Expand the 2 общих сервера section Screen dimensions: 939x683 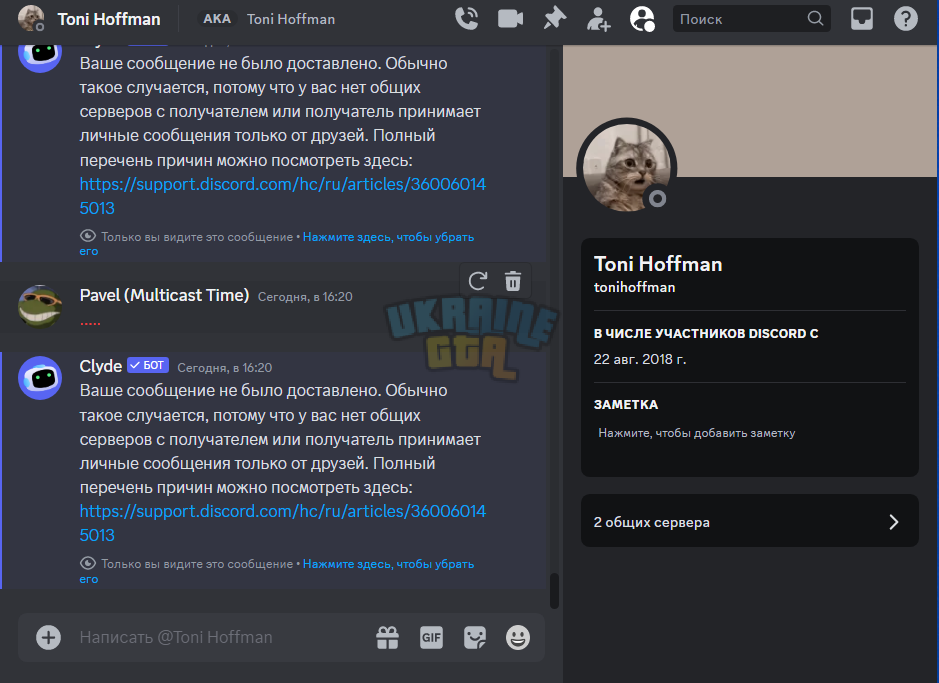point(750,521)
